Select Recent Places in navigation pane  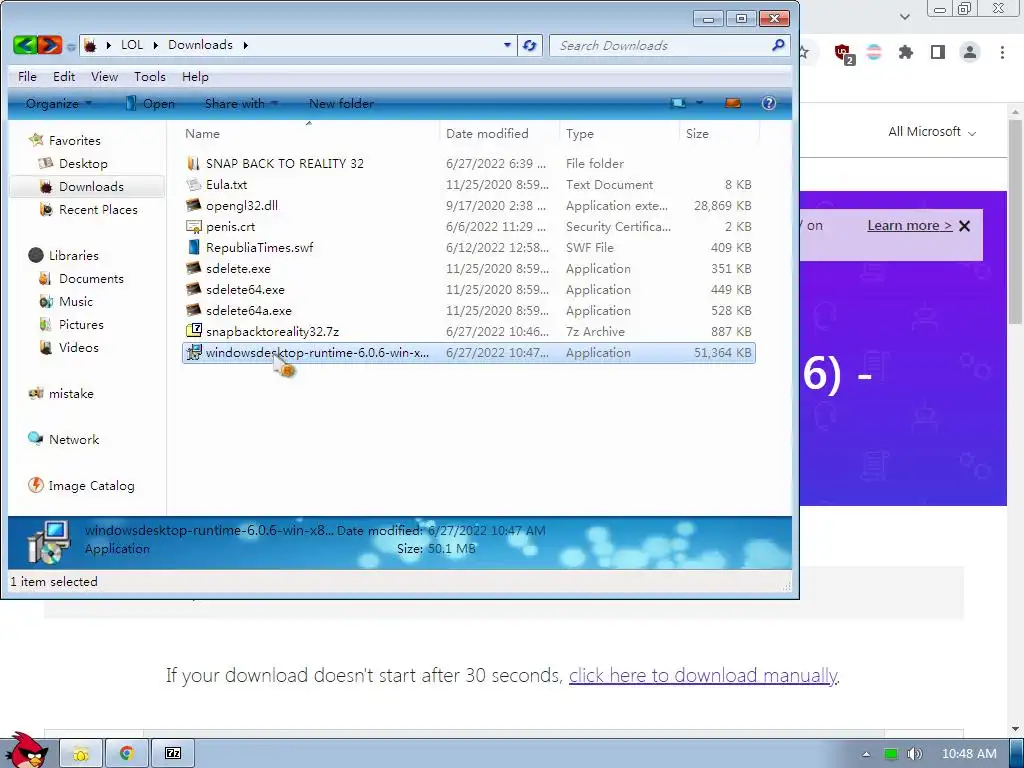tap(98, 209)
